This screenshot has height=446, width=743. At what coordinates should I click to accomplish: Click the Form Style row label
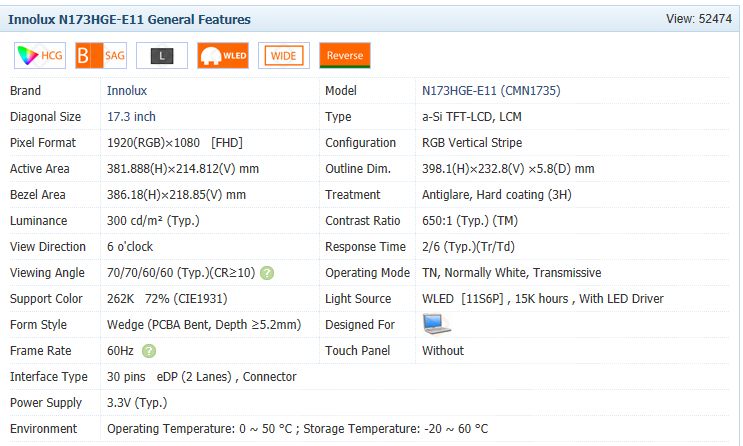click(38, 325)
